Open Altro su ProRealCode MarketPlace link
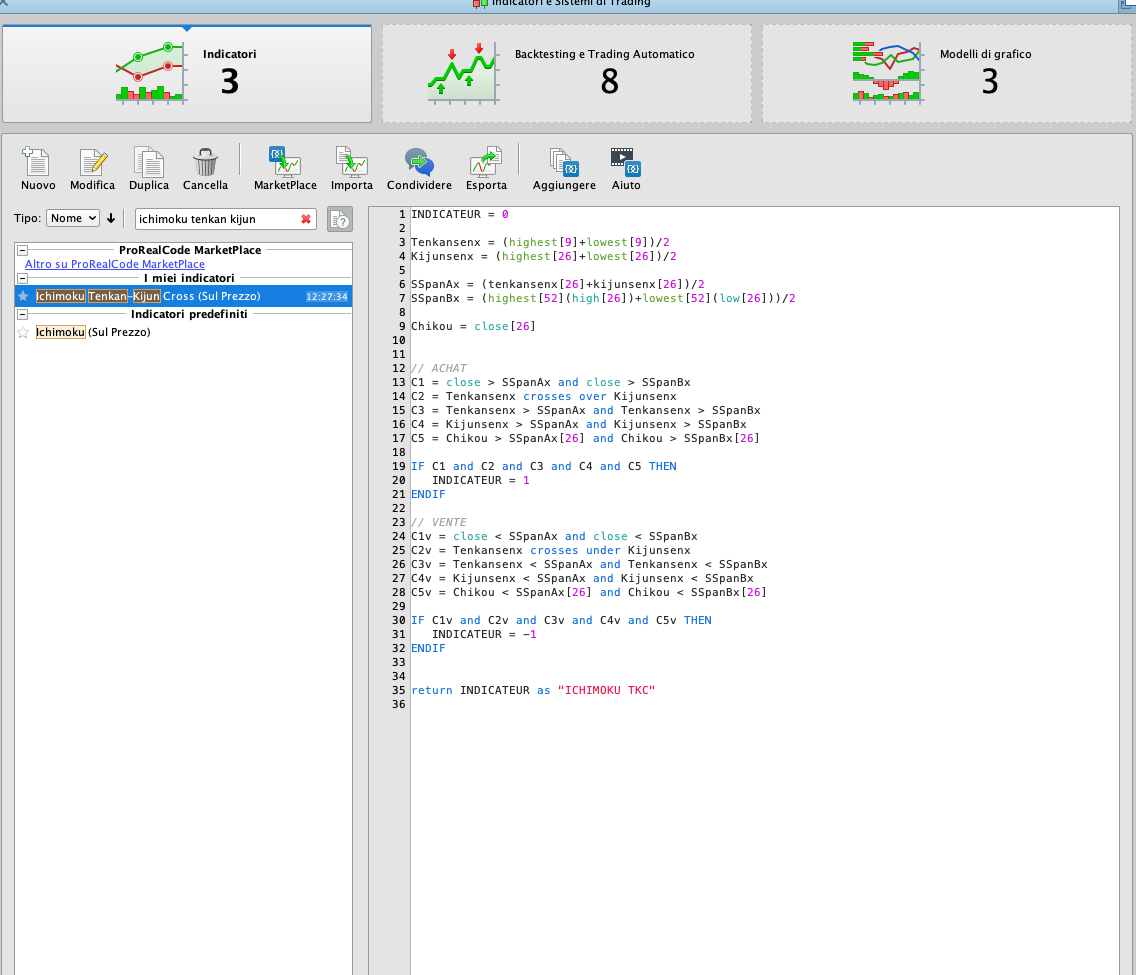The height and width of the screenshot is (975, 1136). (115, 264)
